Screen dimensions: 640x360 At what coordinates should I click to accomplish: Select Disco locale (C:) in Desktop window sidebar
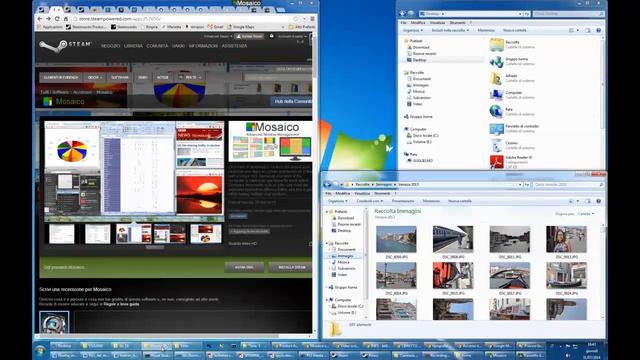pyautogui.click(x=422, y=136)
